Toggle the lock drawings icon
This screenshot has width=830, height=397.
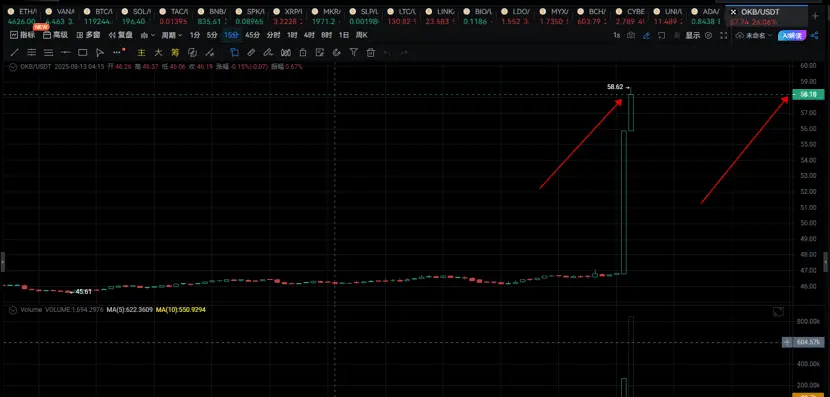[303, 52]
